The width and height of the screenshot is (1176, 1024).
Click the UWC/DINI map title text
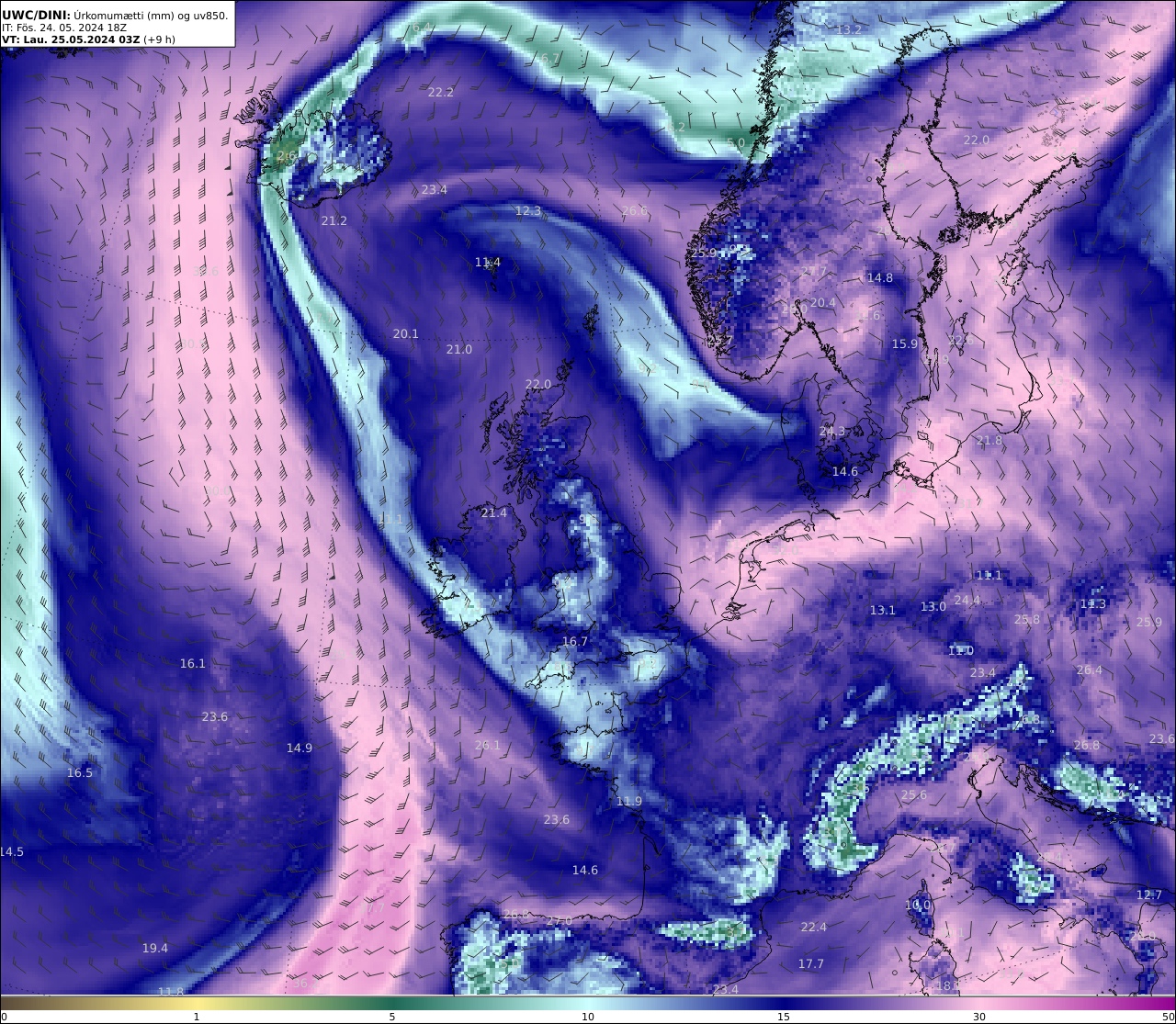pyautogui.click(x=115, y=15)
